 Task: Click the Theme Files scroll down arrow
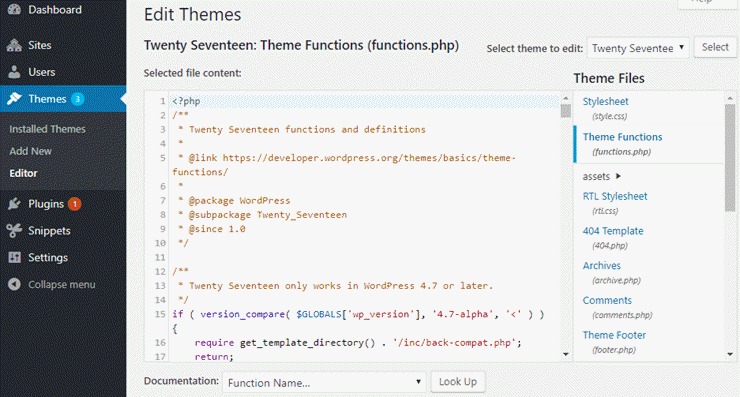tap(730, 354)
